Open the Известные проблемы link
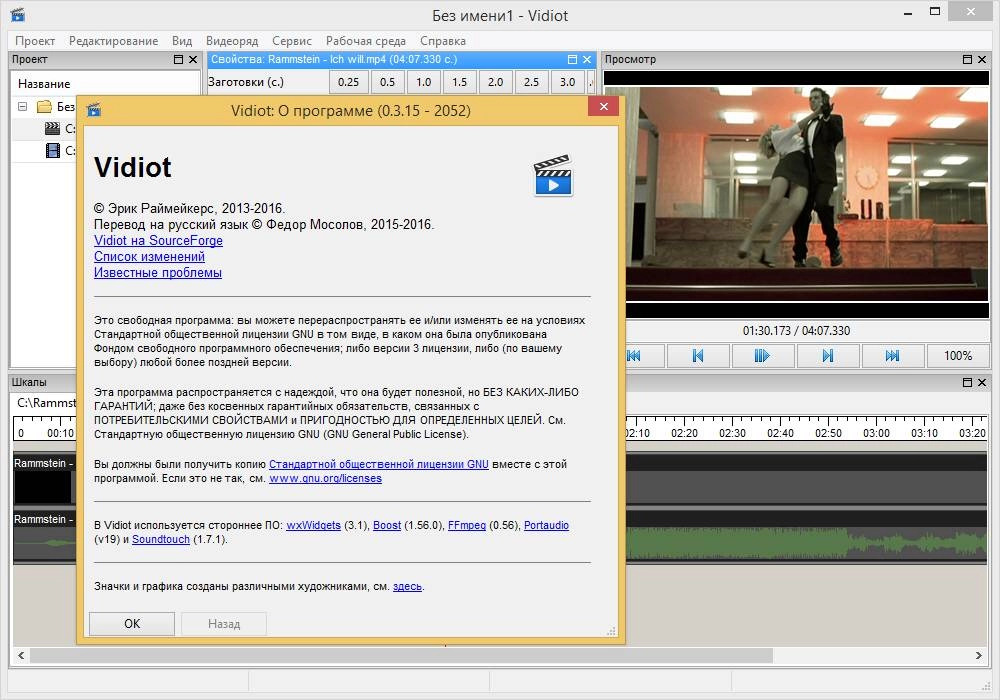The height and width of the screenshot is (700, 1000). click(x=158, y=272)
